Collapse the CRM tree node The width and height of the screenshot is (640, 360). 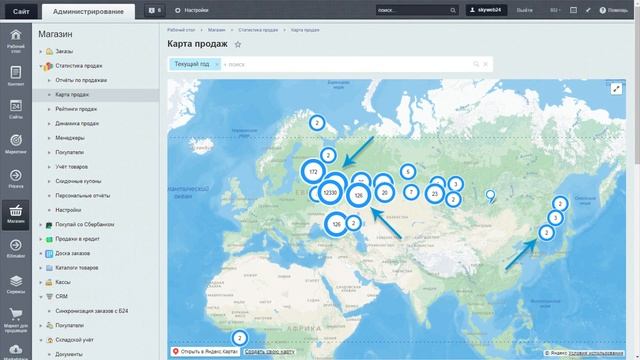pos(40,297)
